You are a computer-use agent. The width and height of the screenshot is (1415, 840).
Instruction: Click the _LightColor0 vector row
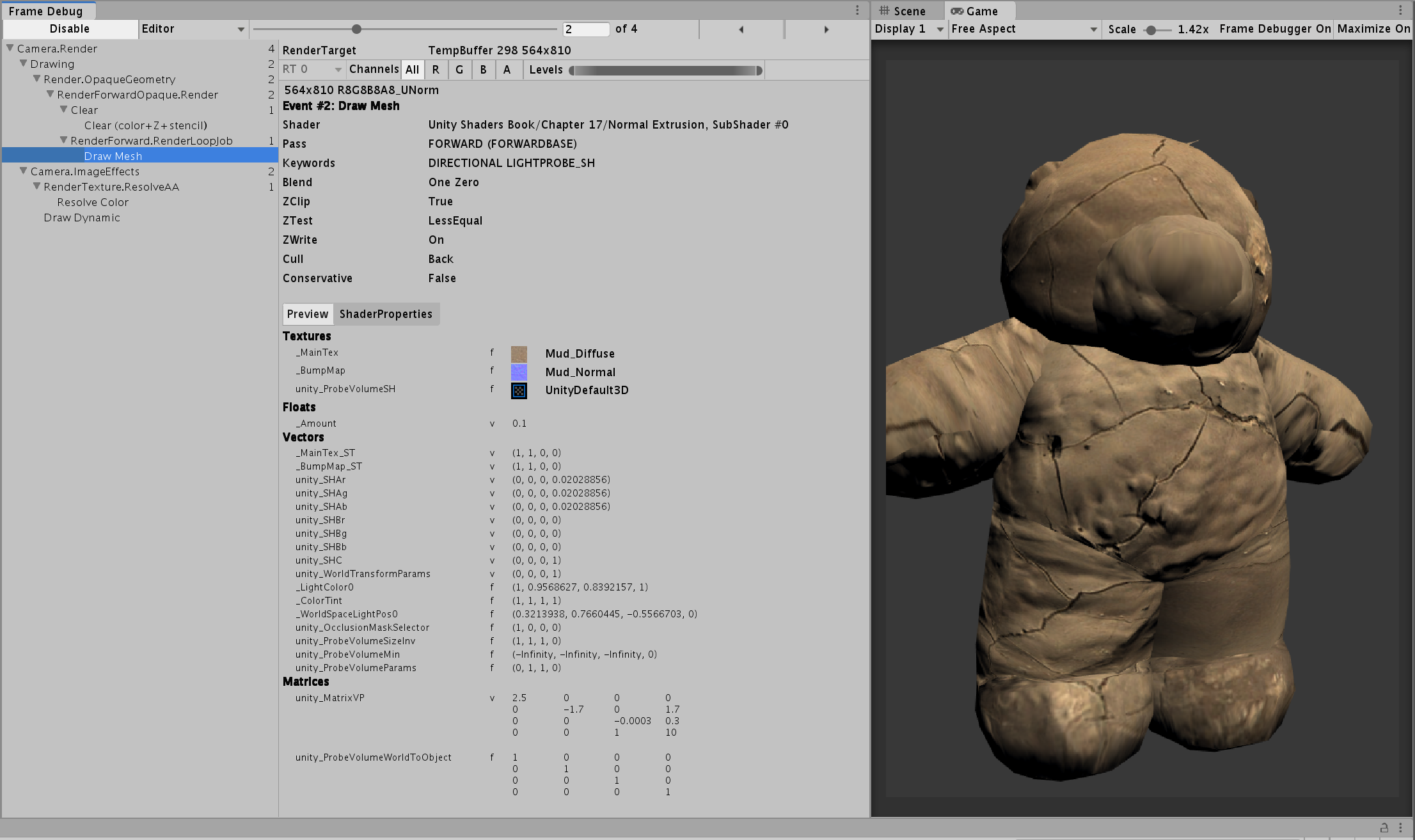[x=471, y=587]
